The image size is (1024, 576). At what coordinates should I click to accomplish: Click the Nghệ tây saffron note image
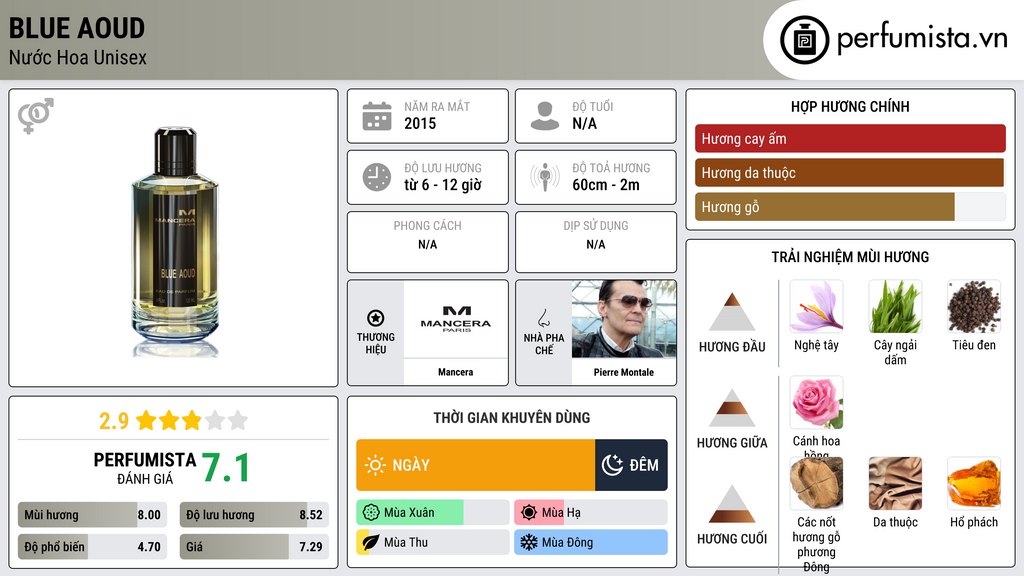[816, 306]
